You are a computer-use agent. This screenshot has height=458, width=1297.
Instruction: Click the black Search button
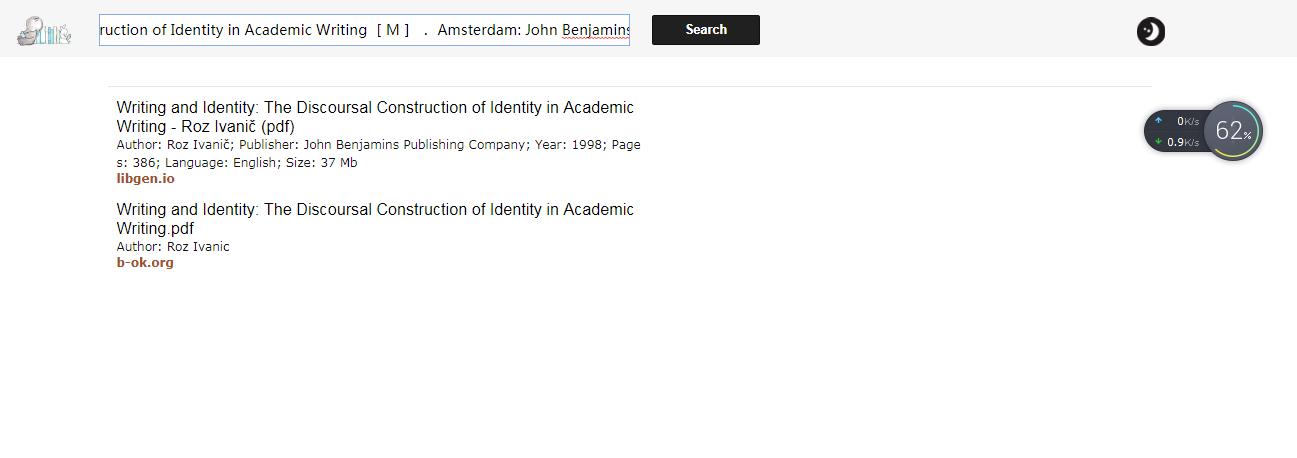[706, 30]
